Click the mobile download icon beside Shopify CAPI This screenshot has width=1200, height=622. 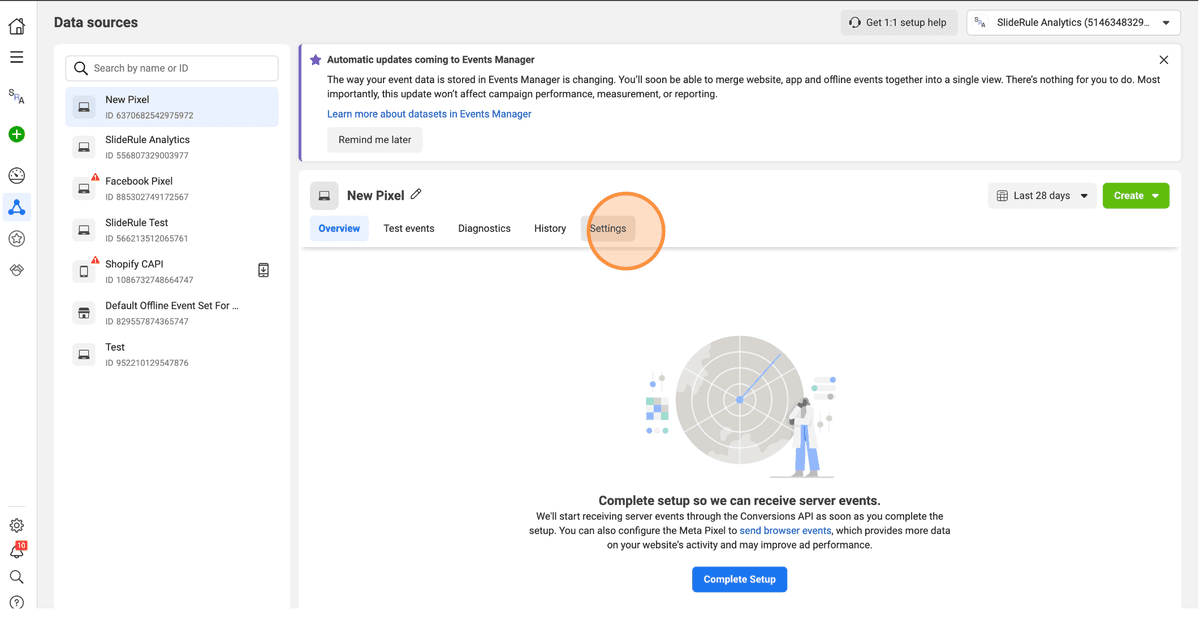pyautogui.click(x=263, y=271)
